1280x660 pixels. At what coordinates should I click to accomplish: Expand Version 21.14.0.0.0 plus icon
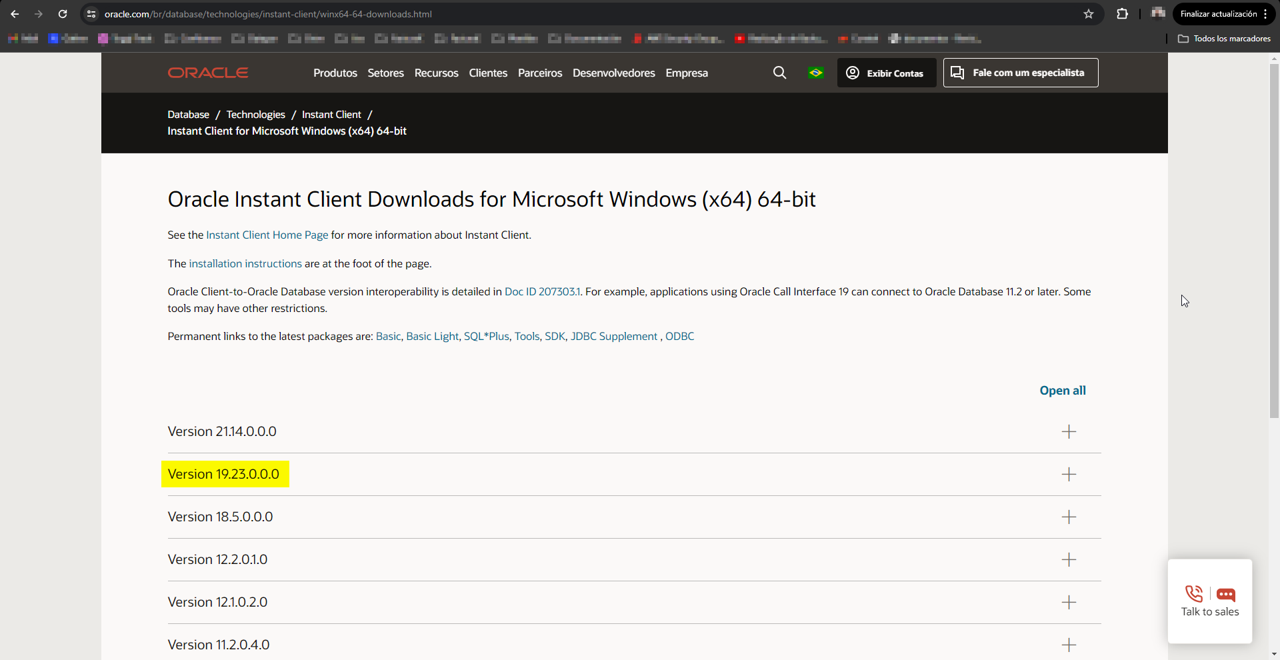(x=1069, y=432)
